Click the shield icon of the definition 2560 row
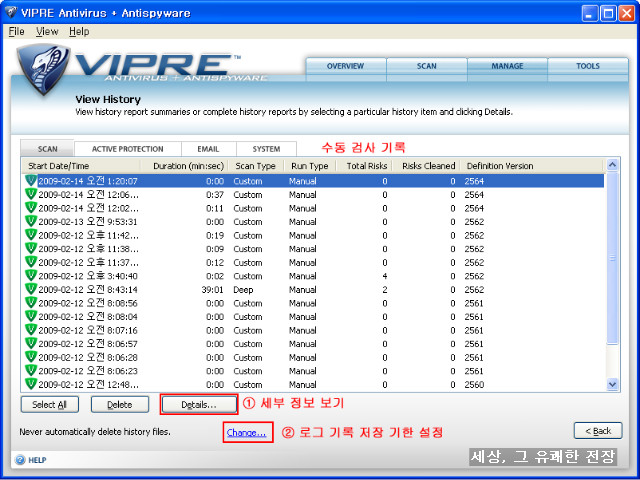Image resolution: width=640 pixels, height=480 pixels. tap(31, 384)
